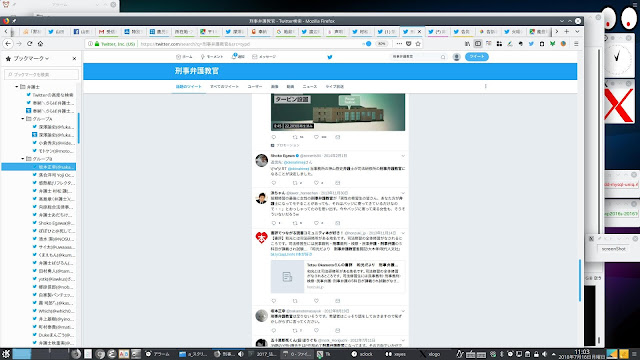Viewport: 640px width, 360px height.
Task: Switch to the Facebook tab
Action: [x=82, y=31]
